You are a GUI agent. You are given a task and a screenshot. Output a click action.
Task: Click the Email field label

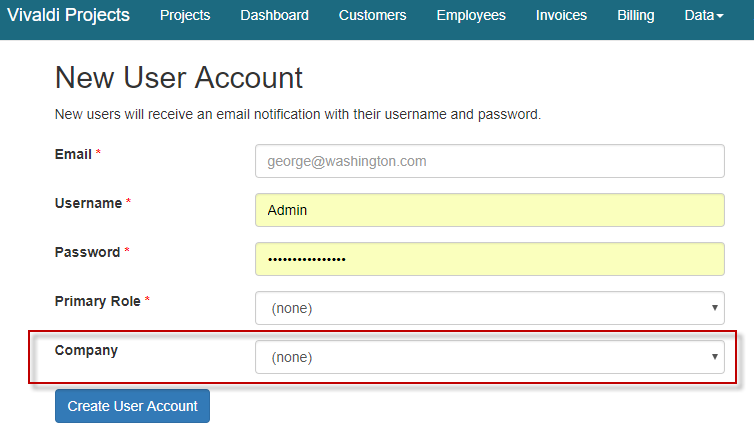coord(73,154)
